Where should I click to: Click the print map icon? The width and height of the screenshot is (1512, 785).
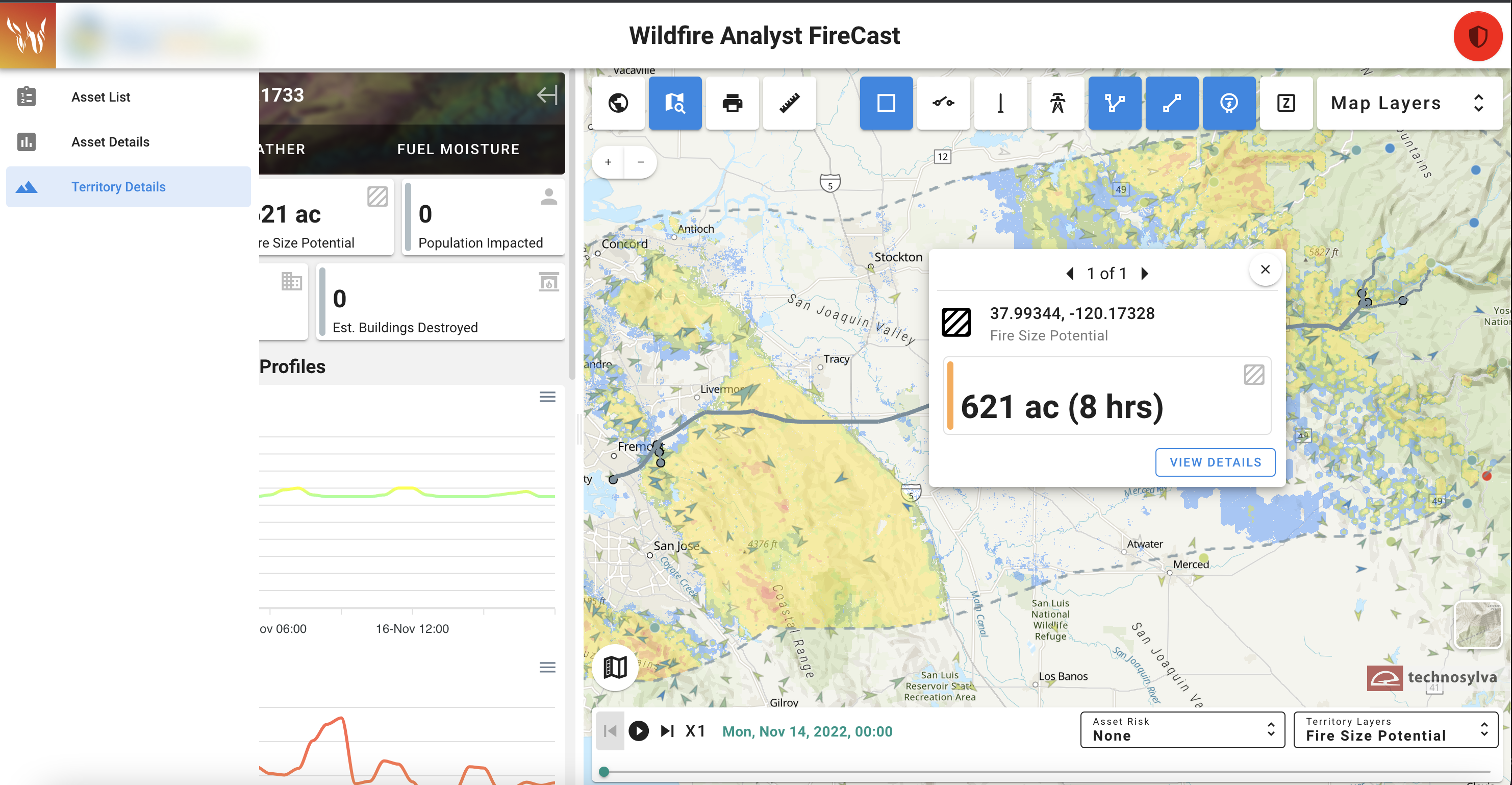(x=732, y=103)
